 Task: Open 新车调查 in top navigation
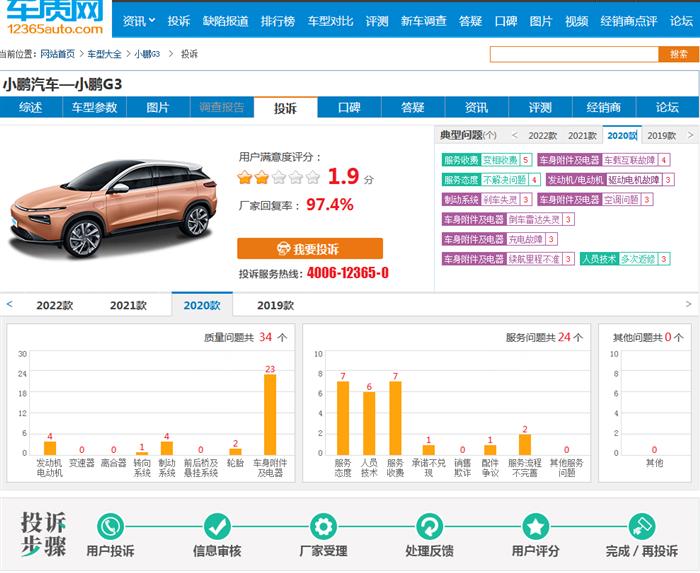click(423, 21)
